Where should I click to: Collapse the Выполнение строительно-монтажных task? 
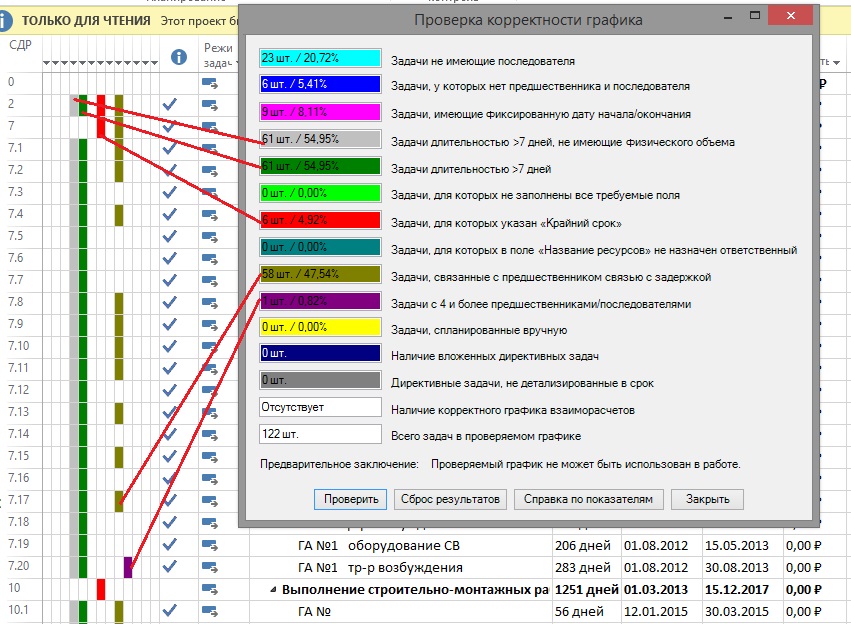(x=274, y=590)
